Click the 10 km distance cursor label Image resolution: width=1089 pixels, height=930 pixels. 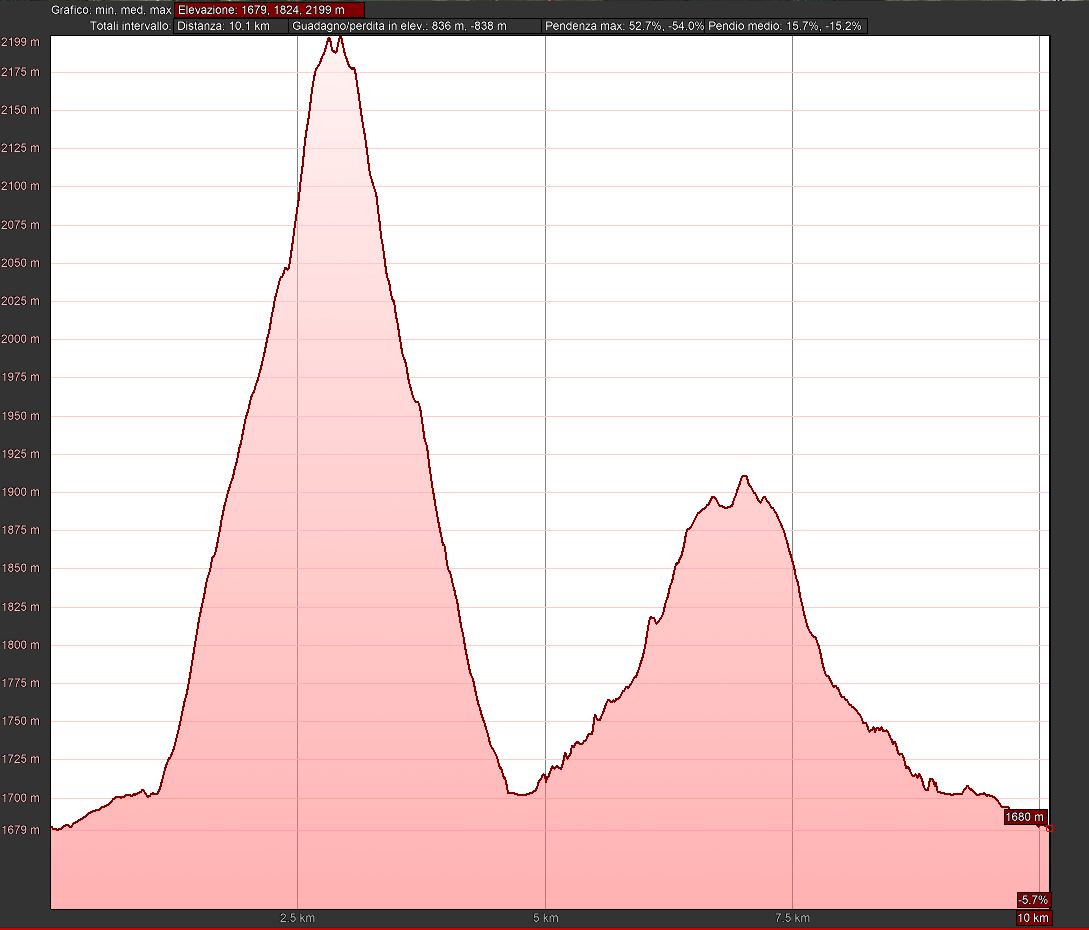point(1033,918)
